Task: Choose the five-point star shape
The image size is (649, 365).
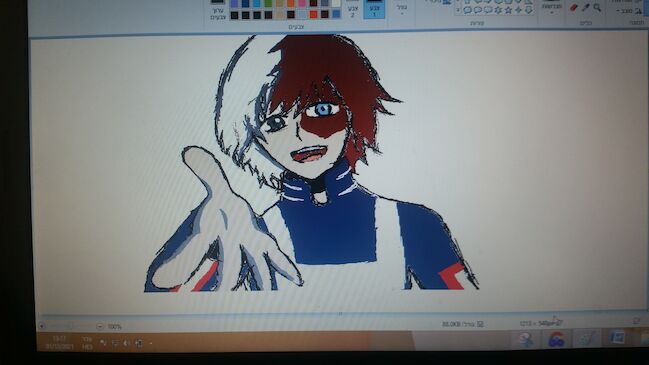Action: 508,10
